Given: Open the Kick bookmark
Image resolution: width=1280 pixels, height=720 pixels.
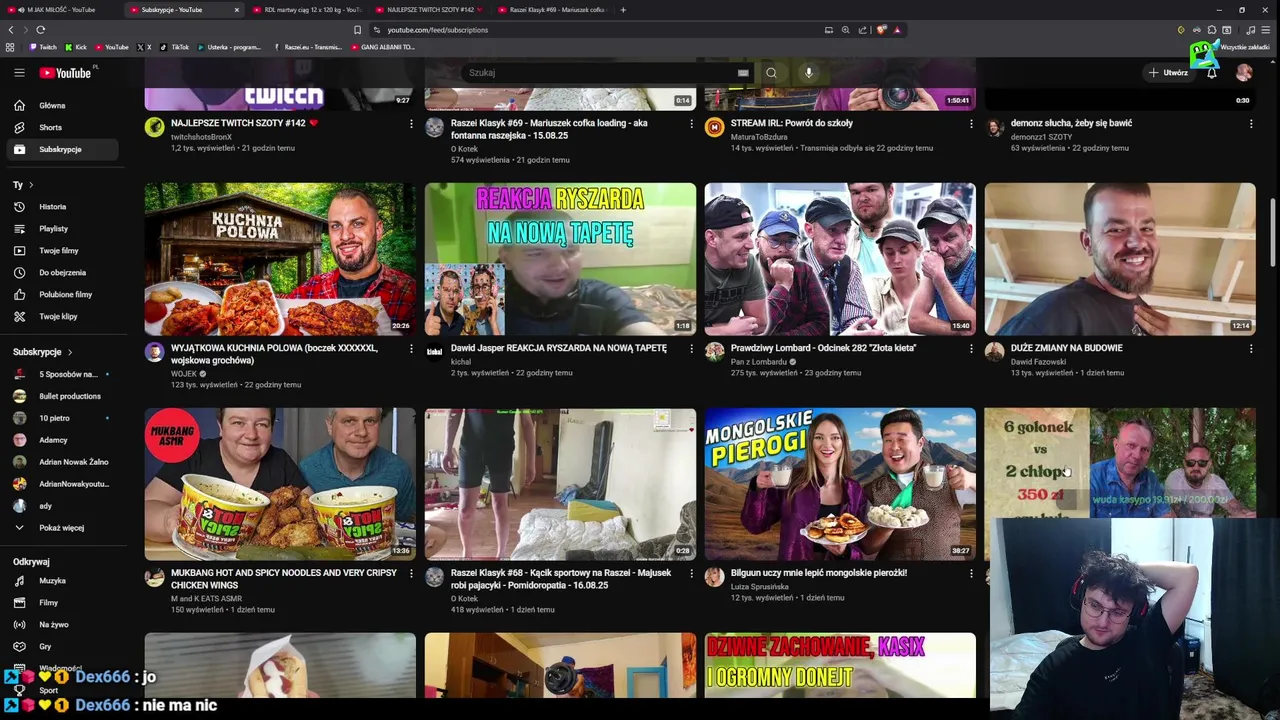Looking at the screenshot, I should pyautogui.click(x=76, y=47).
